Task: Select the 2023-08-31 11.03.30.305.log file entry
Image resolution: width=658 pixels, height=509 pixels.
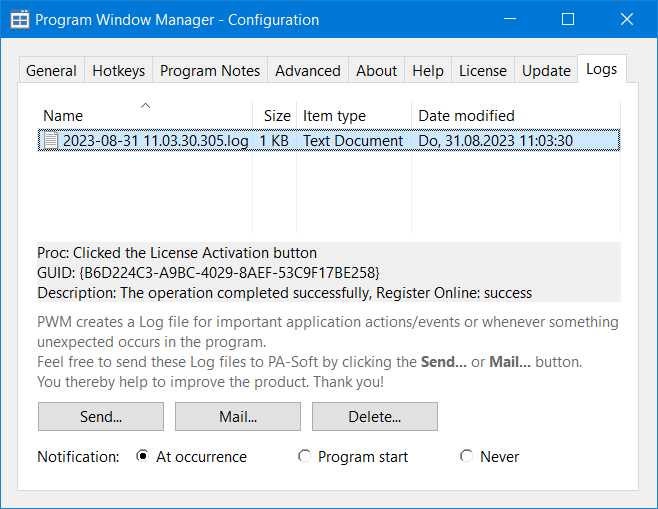Action: [155, 141]
